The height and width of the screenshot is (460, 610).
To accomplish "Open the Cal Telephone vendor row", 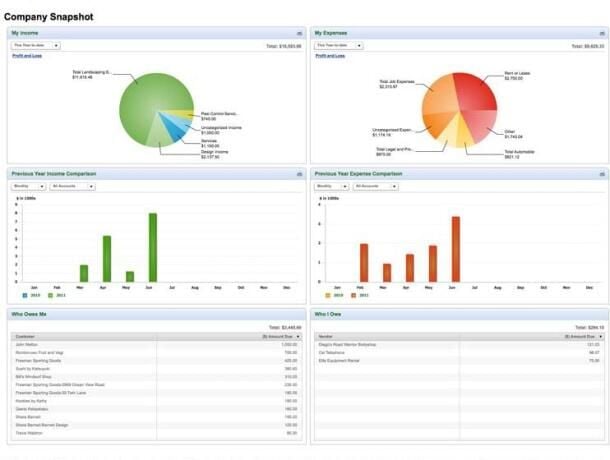I will (x=459, y=353).
